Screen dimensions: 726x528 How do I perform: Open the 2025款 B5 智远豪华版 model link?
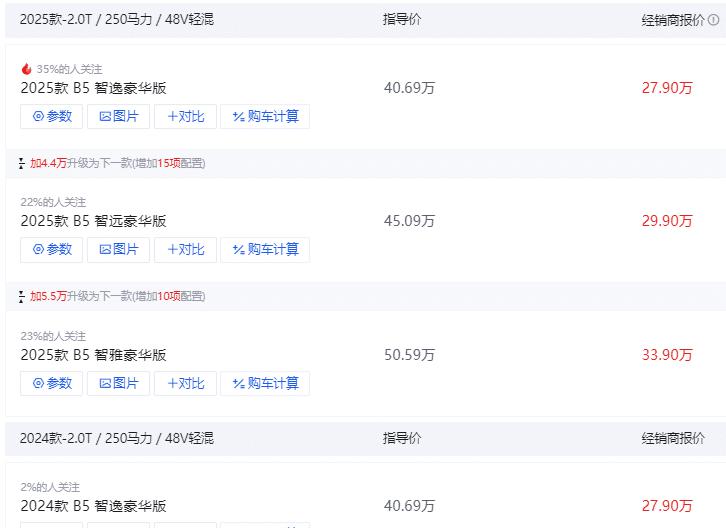tap(94, 221)
